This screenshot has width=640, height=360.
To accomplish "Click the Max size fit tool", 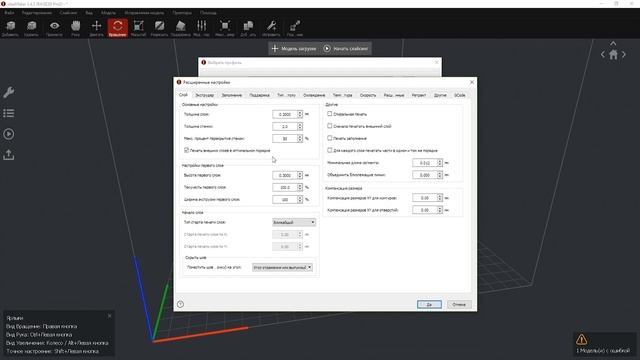I will (224, 26).
